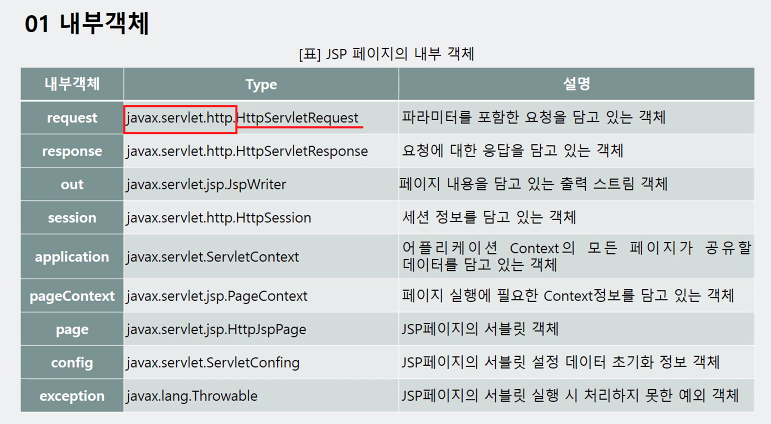Click the '내부객체' column header
Screen dimensions: 771x424
click(72, 84)
